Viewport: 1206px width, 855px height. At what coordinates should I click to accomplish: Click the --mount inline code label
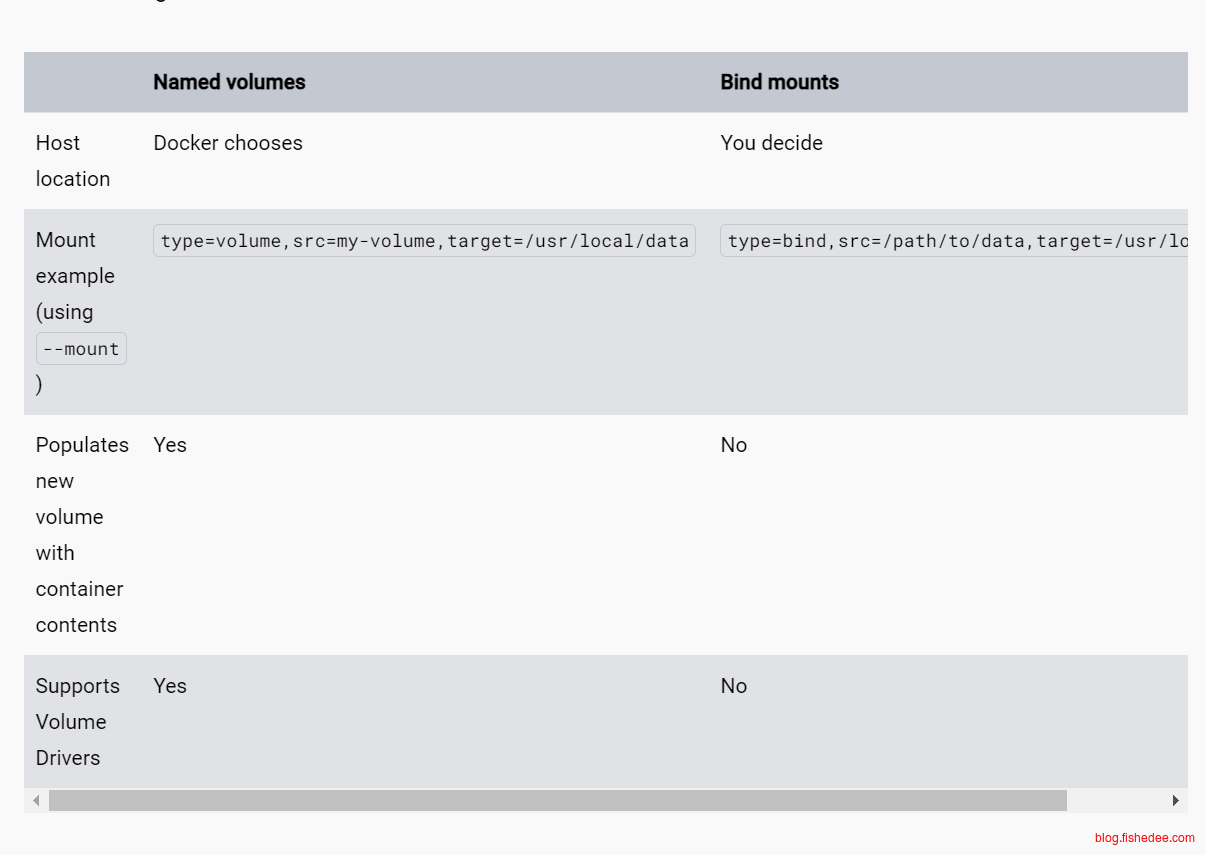click(81, 349)
